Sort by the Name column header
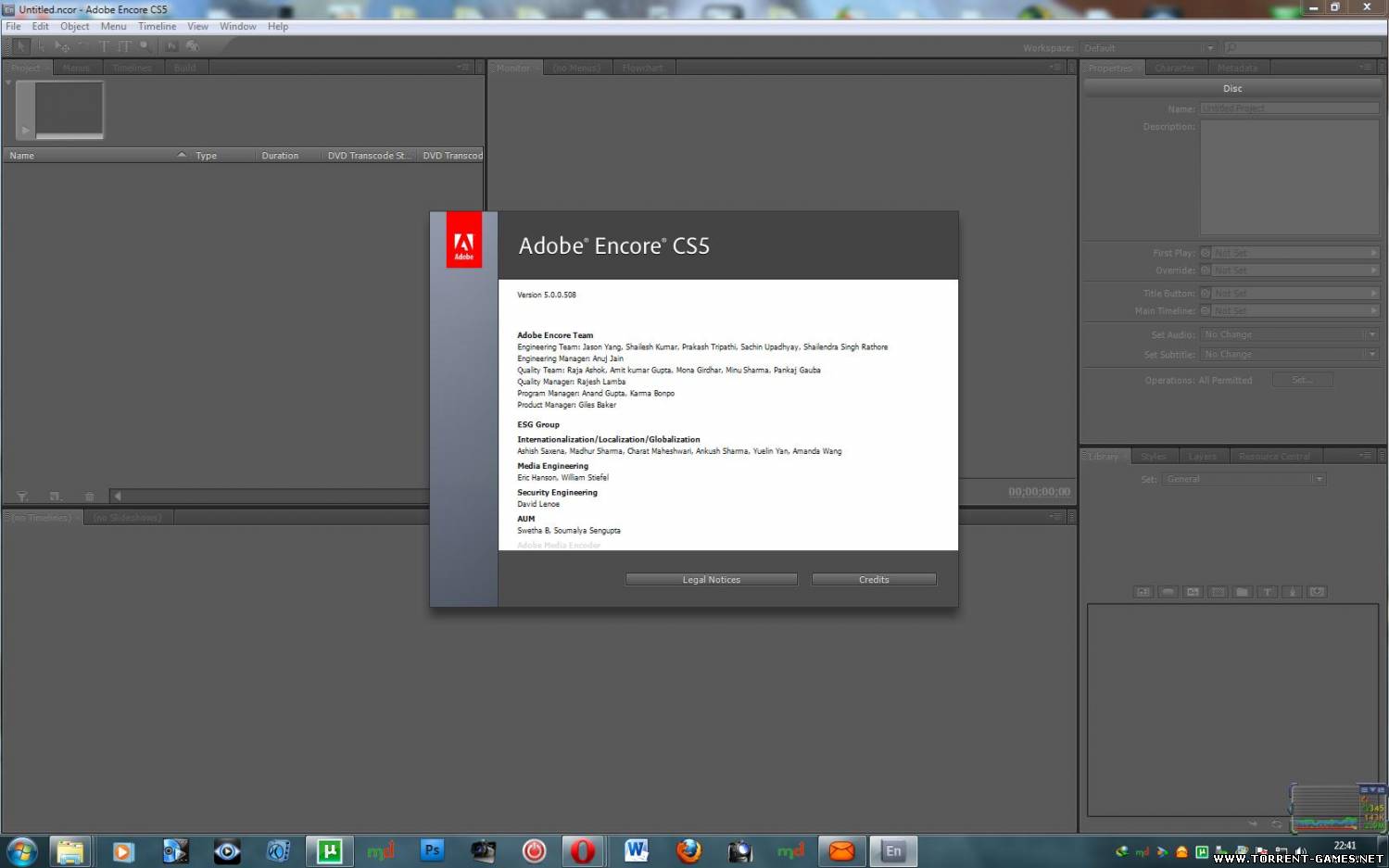 [x=96, y=156]
